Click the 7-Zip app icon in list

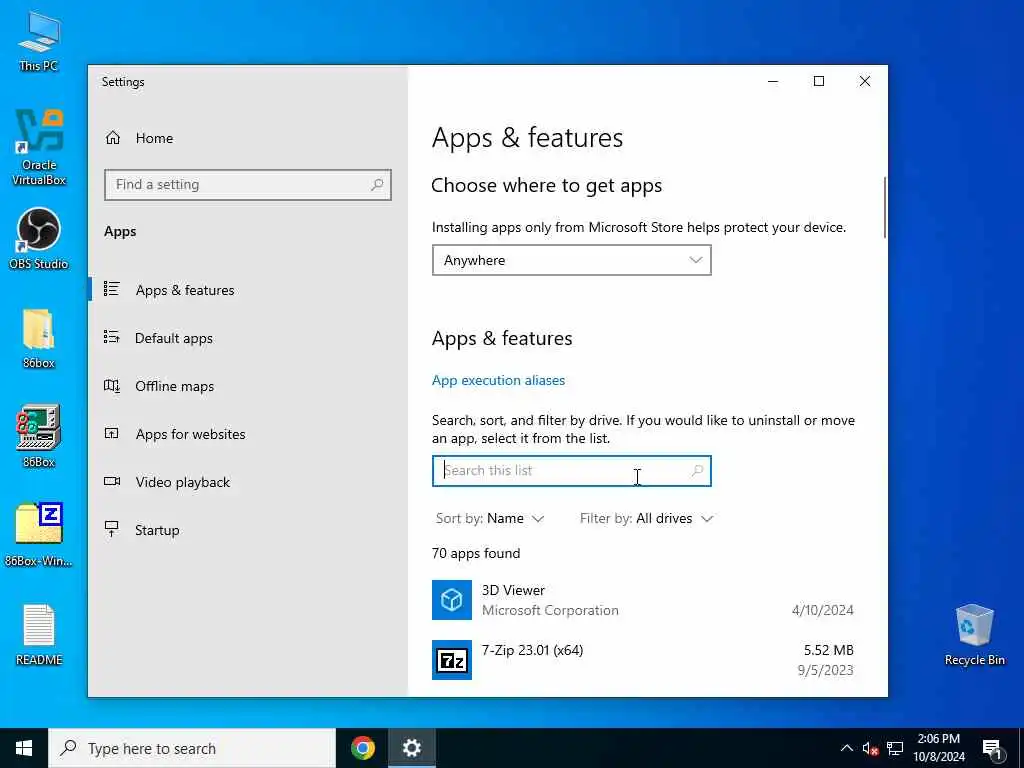coord(452,660)
